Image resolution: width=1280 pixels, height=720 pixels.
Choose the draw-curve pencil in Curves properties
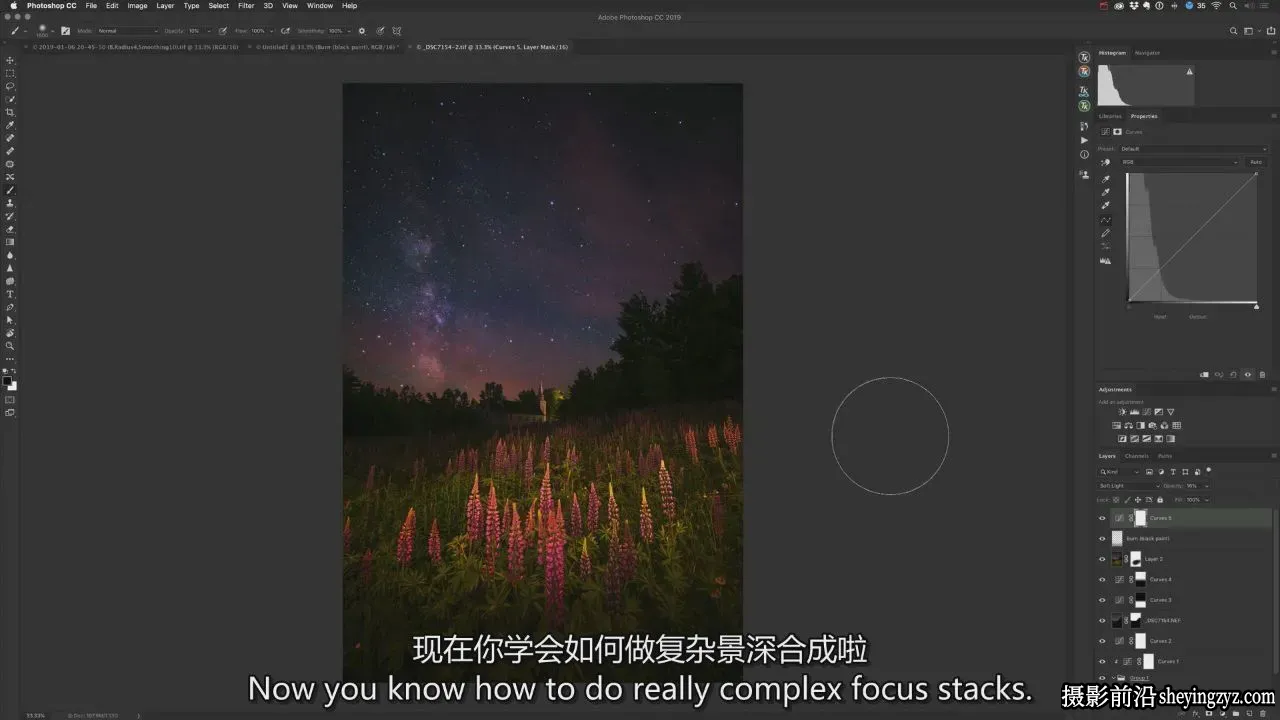1106,233
